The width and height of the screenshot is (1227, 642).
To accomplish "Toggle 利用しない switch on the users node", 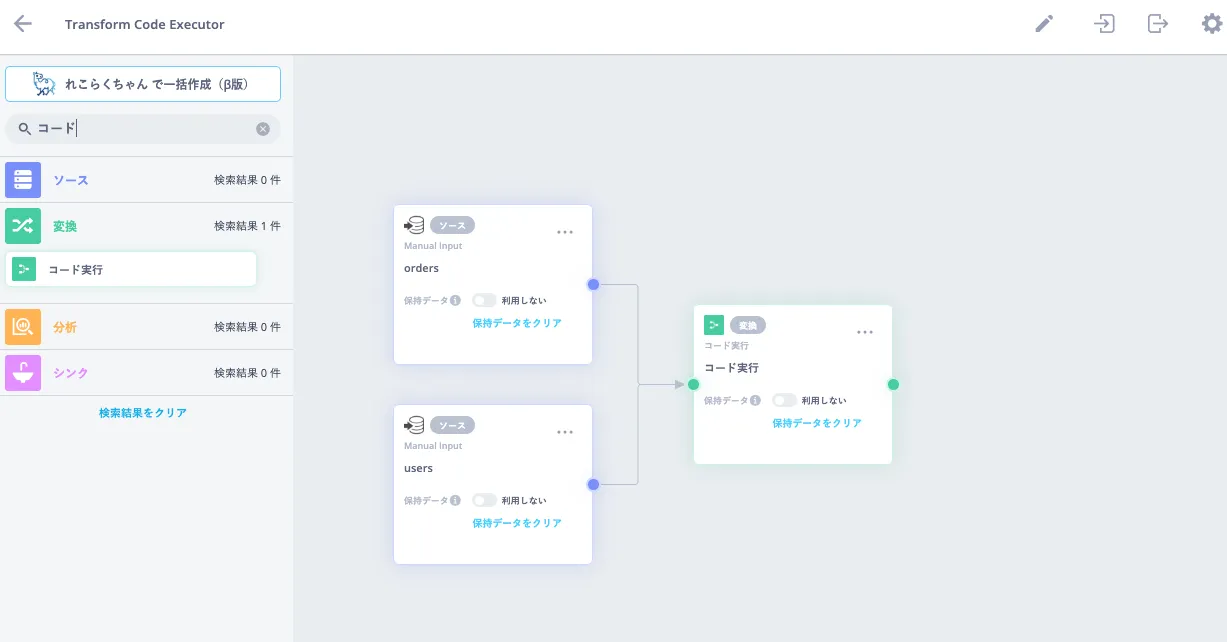I will coord(484,499).
